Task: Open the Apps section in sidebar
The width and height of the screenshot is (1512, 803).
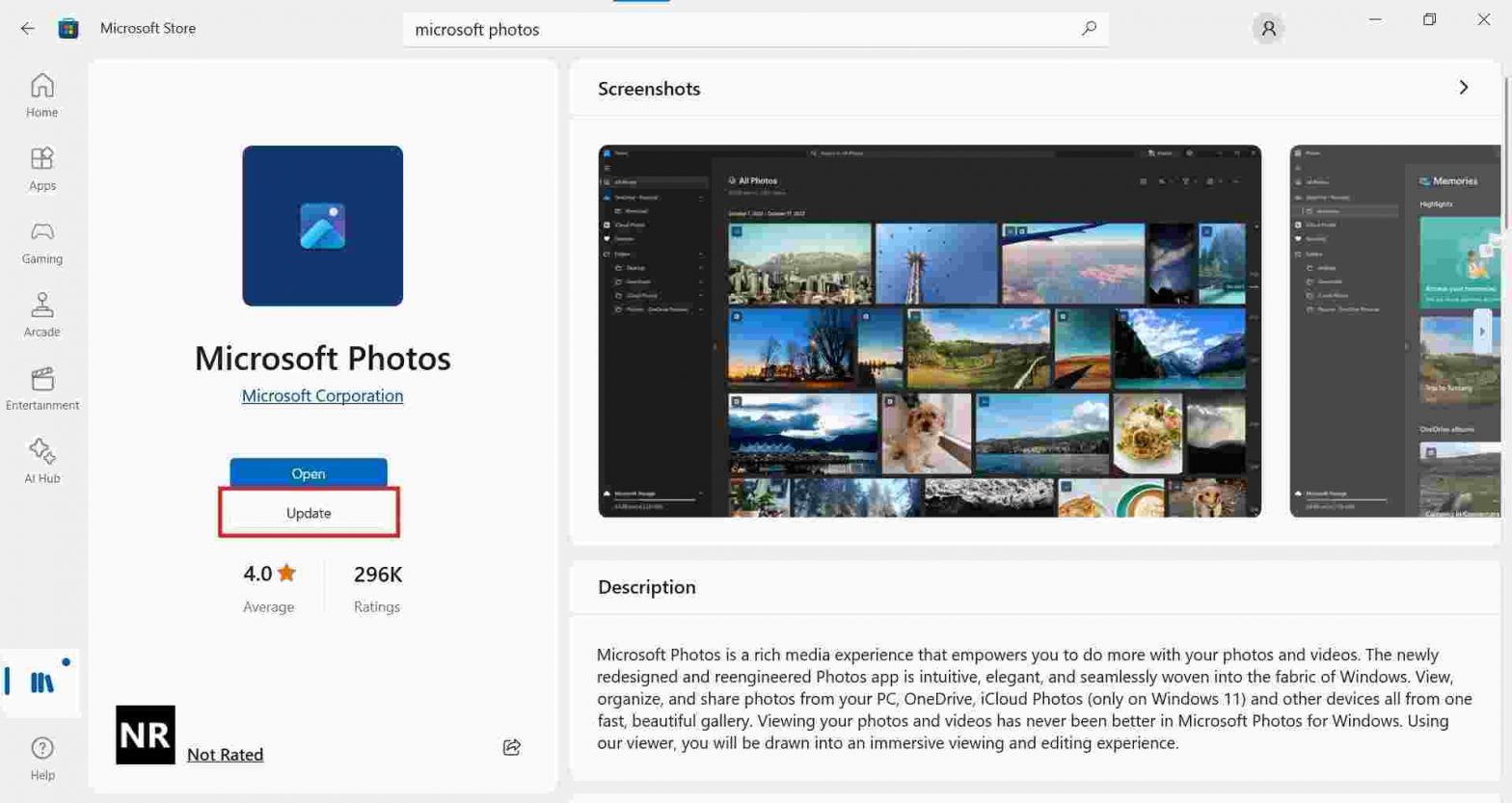Action: coord(41,169)
